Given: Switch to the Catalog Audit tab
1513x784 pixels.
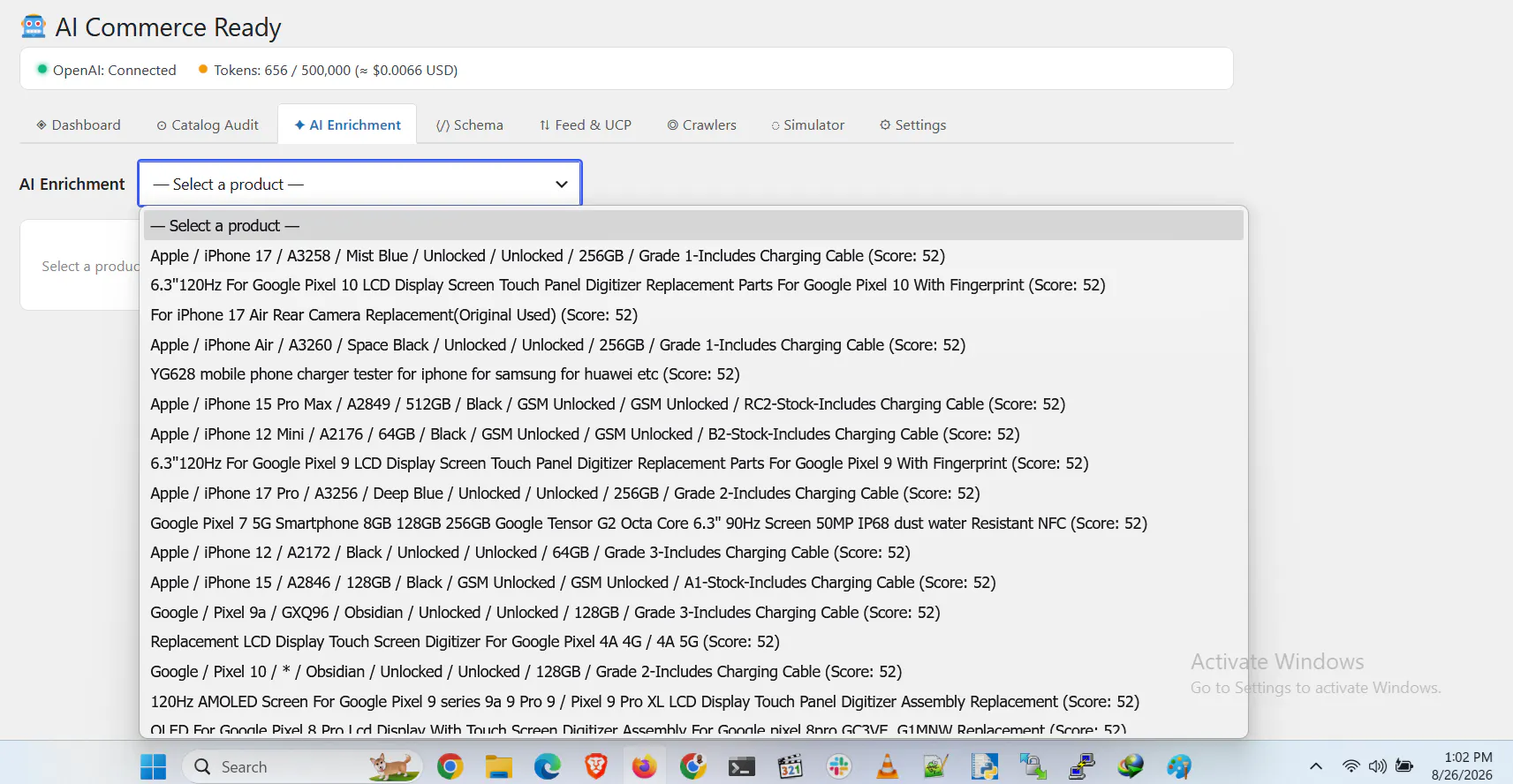Looking at the screenshot, I should (208, 124).
